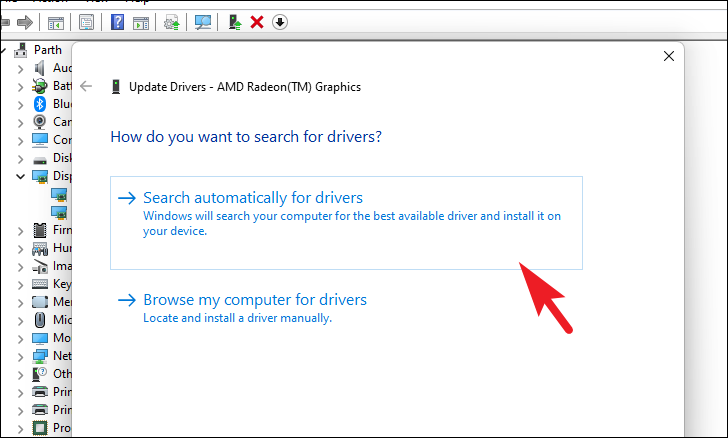Click the Parth computer icon
728x438 pixels.
pos(20,50)
